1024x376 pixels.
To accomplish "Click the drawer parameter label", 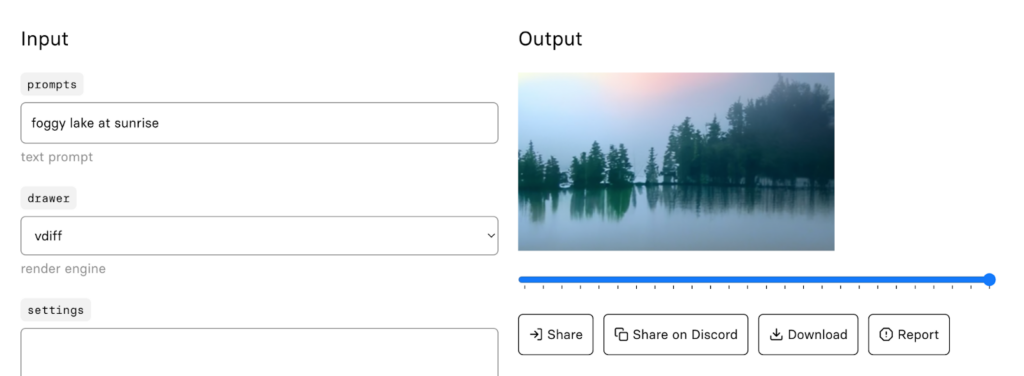I will point(48,198).
